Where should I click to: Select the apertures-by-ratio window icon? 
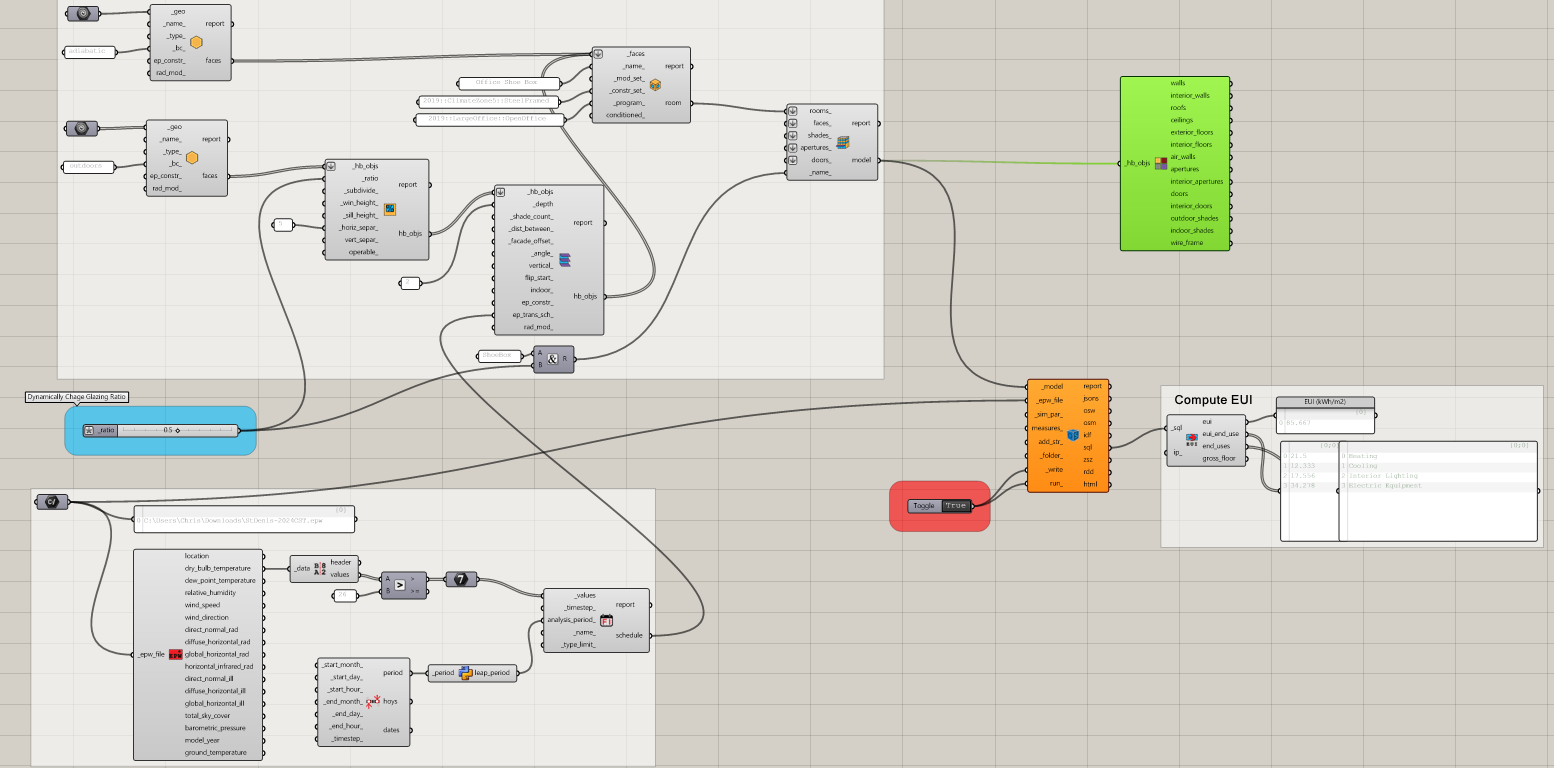[390, 209]
